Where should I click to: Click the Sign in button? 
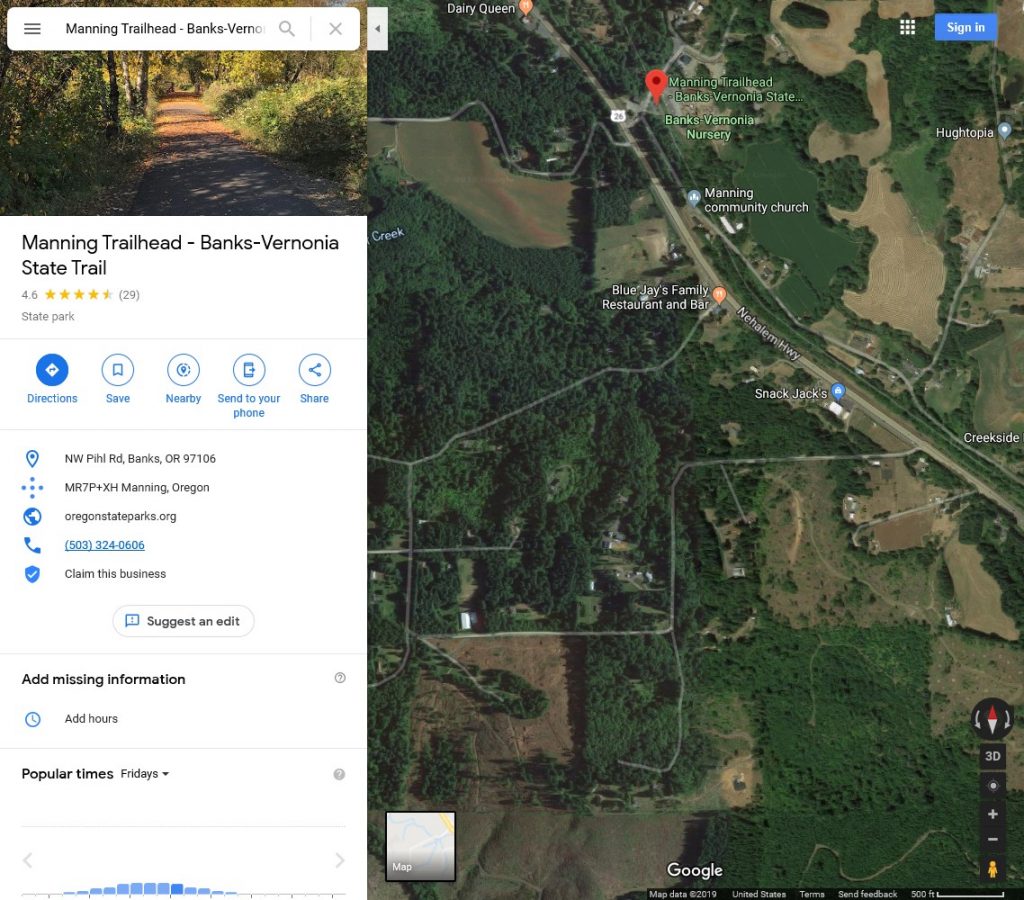click(965, 27)
